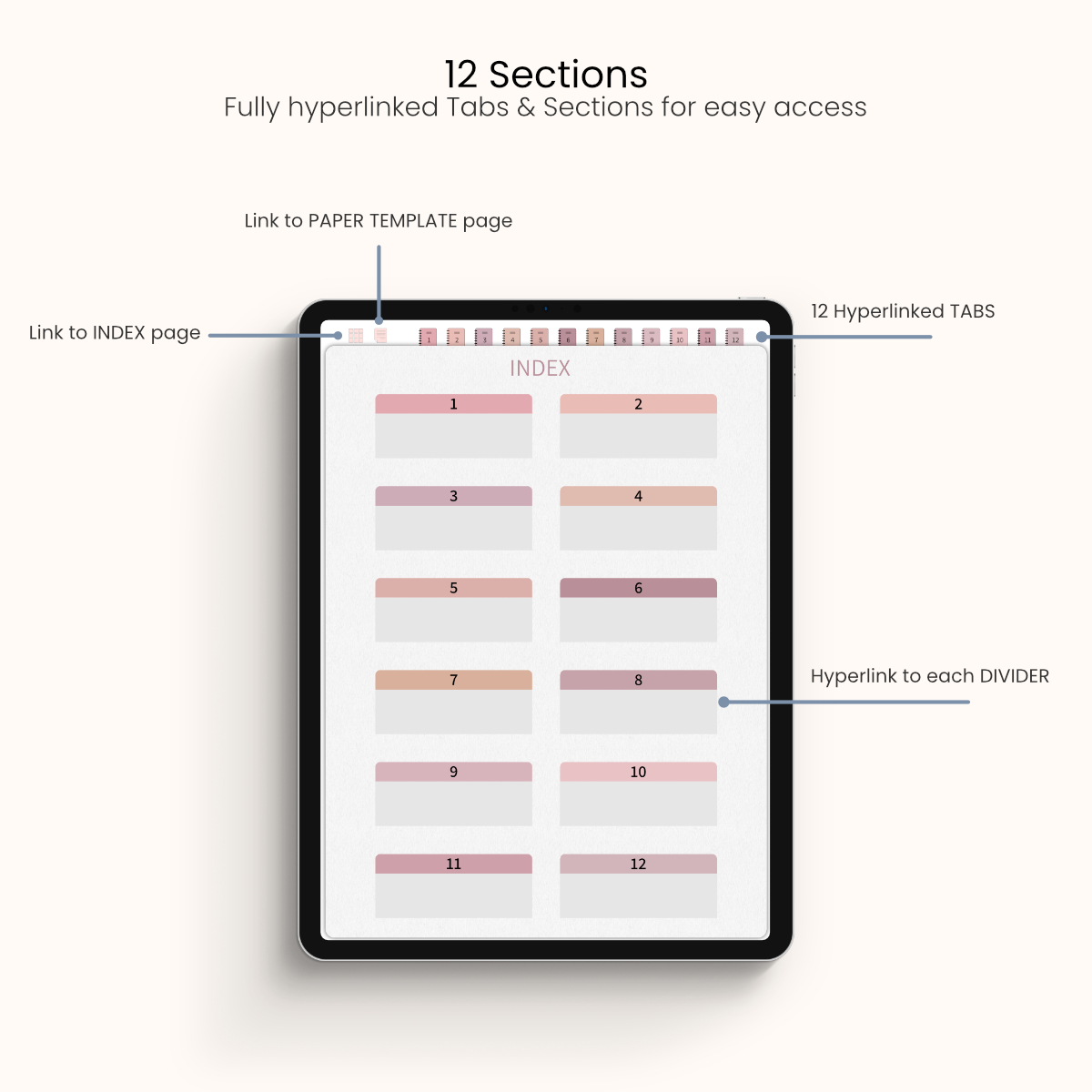Tap notebook tab icon 1

[428, 337]
